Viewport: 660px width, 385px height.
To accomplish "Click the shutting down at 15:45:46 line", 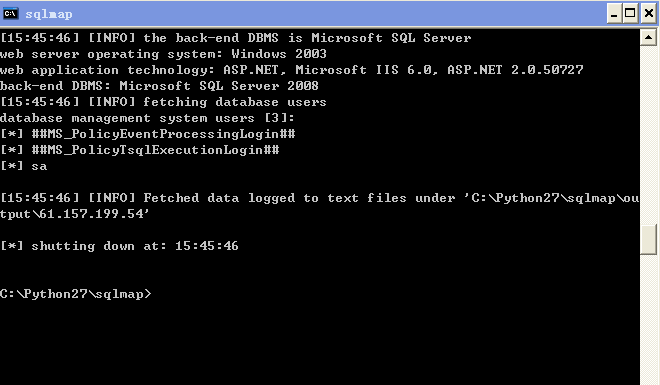I will tap(120, 246).
